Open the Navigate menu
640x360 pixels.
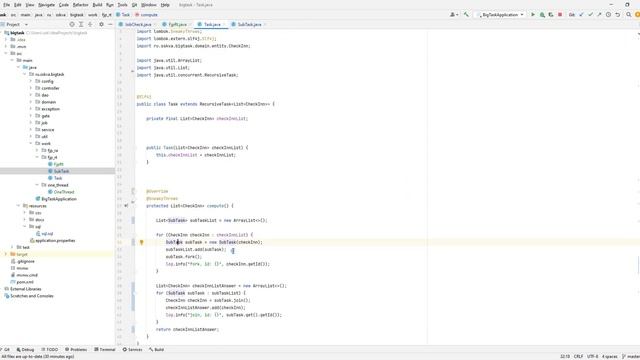point(47,5)
